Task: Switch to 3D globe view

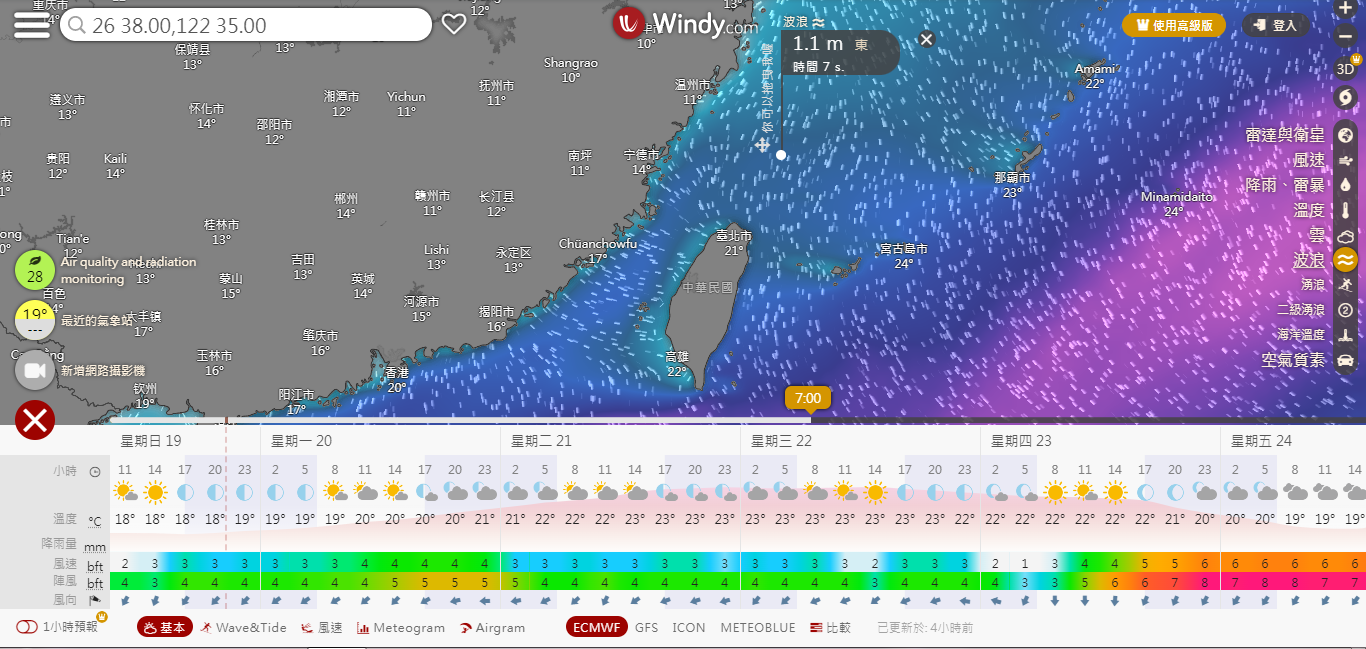Action: click(1345, 69)
